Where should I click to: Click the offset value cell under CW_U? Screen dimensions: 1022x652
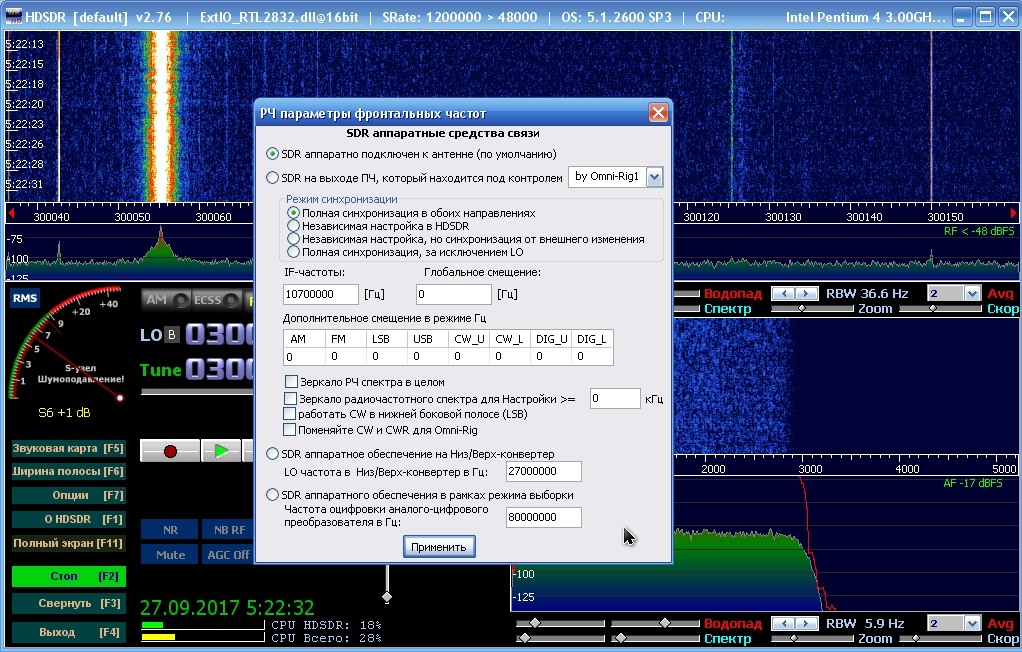tap(467, 356)
